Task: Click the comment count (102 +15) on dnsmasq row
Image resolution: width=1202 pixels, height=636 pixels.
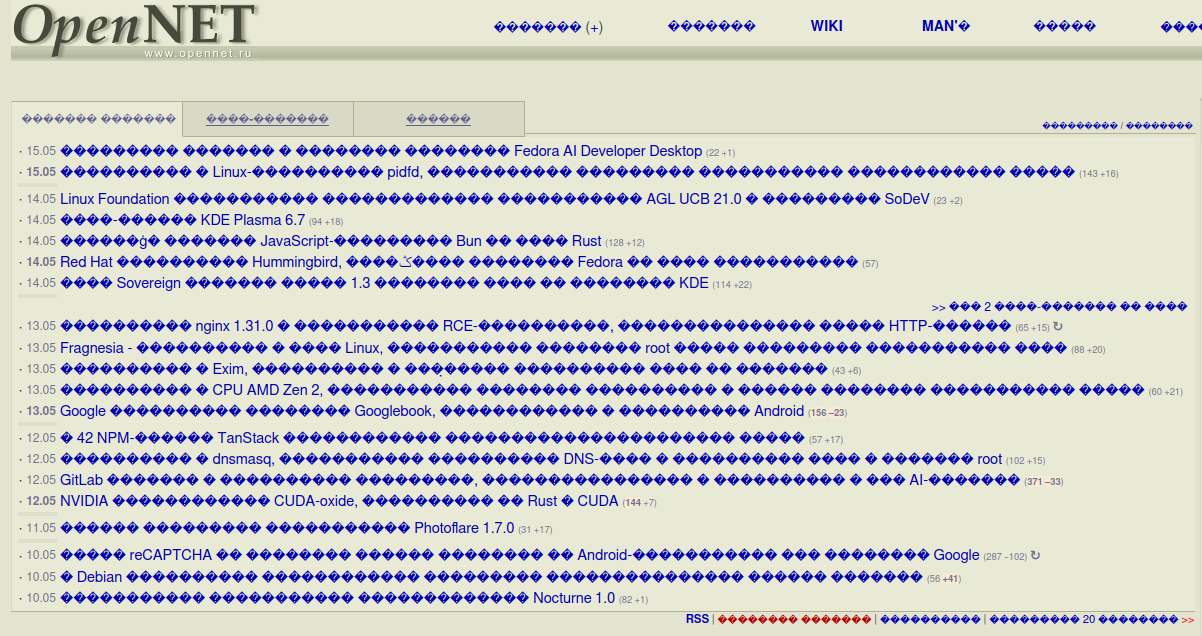Action: pyautogui.click(x=1025, y=461)
